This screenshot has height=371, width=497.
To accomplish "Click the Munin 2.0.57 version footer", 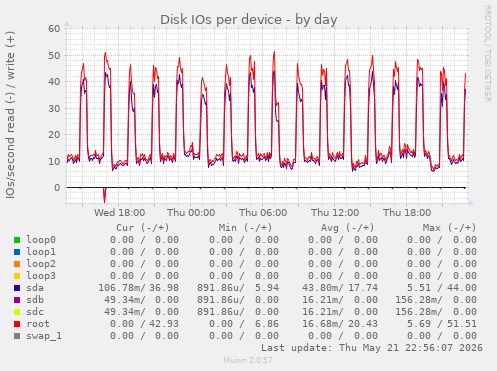I will pyautogui.click(x=248, y=360).
